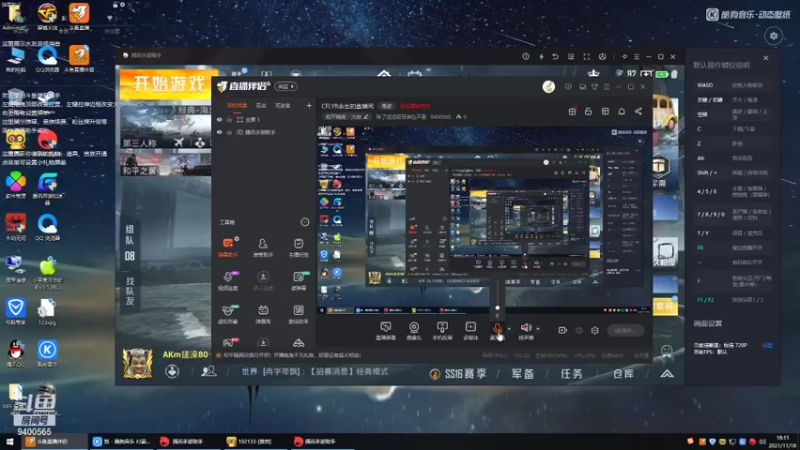Open the room-manager assistant tool icon

[x=263, y=247]
